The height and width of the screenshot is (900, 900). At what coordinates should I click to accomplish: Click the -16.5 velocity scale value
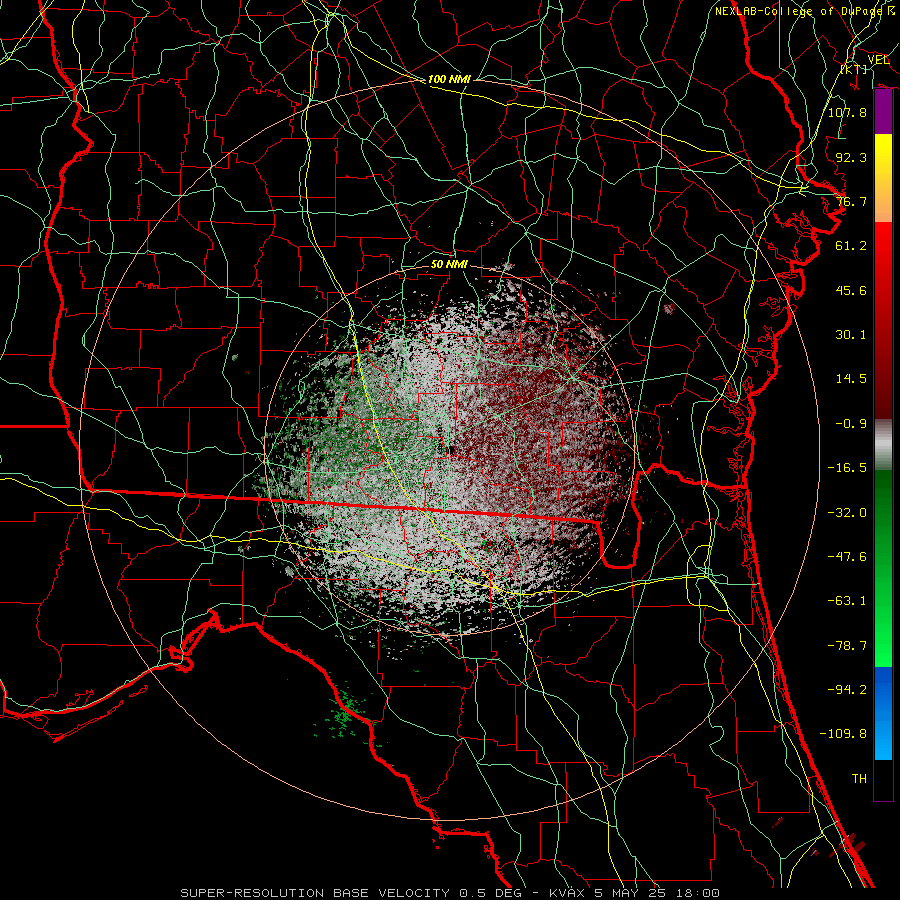pyautogui.click(x=847, y=468)
